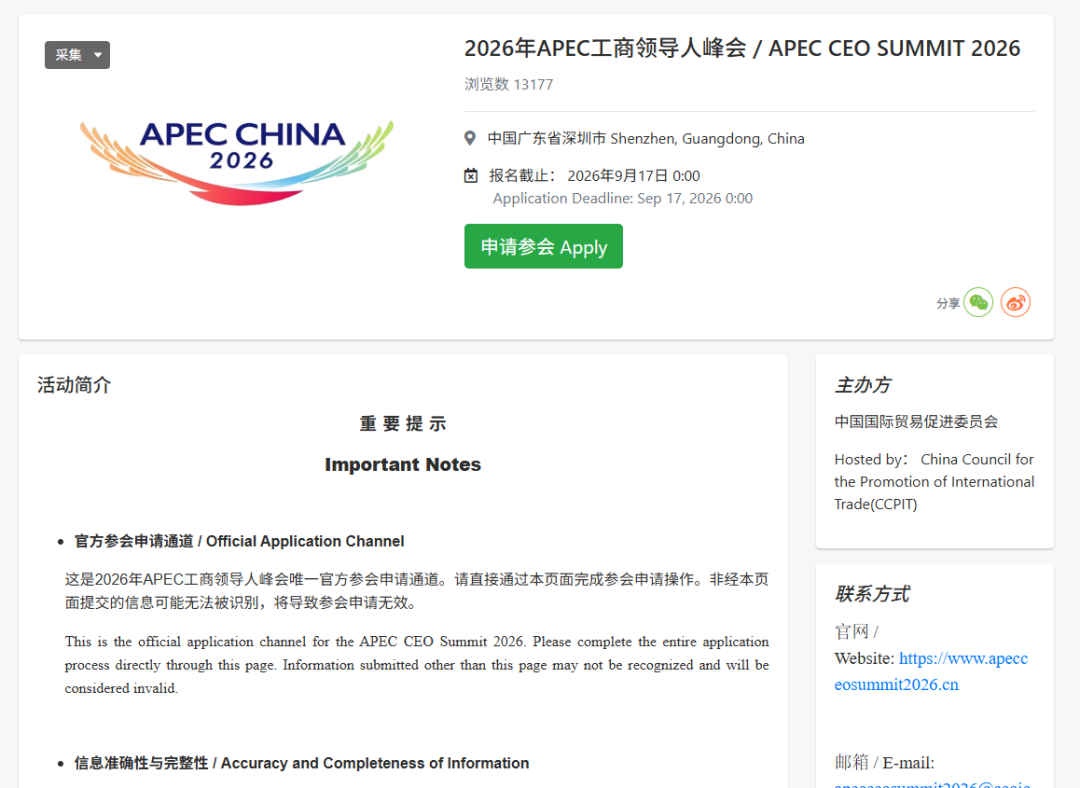The height and width of the screenshot is (788, 1080).
Task: Click the 分享 share label
Action: click(948, 303)
